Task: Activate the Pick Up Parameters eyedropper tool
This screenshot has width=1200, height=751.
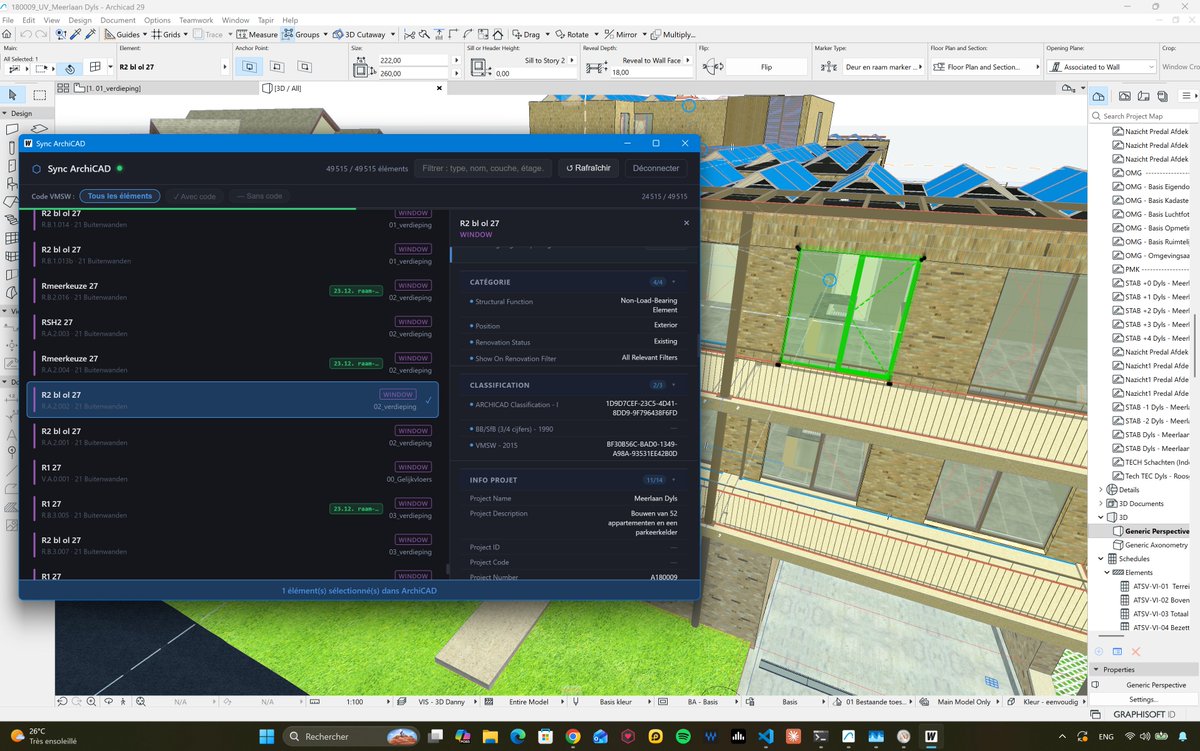Action: [x=75, y=34]
